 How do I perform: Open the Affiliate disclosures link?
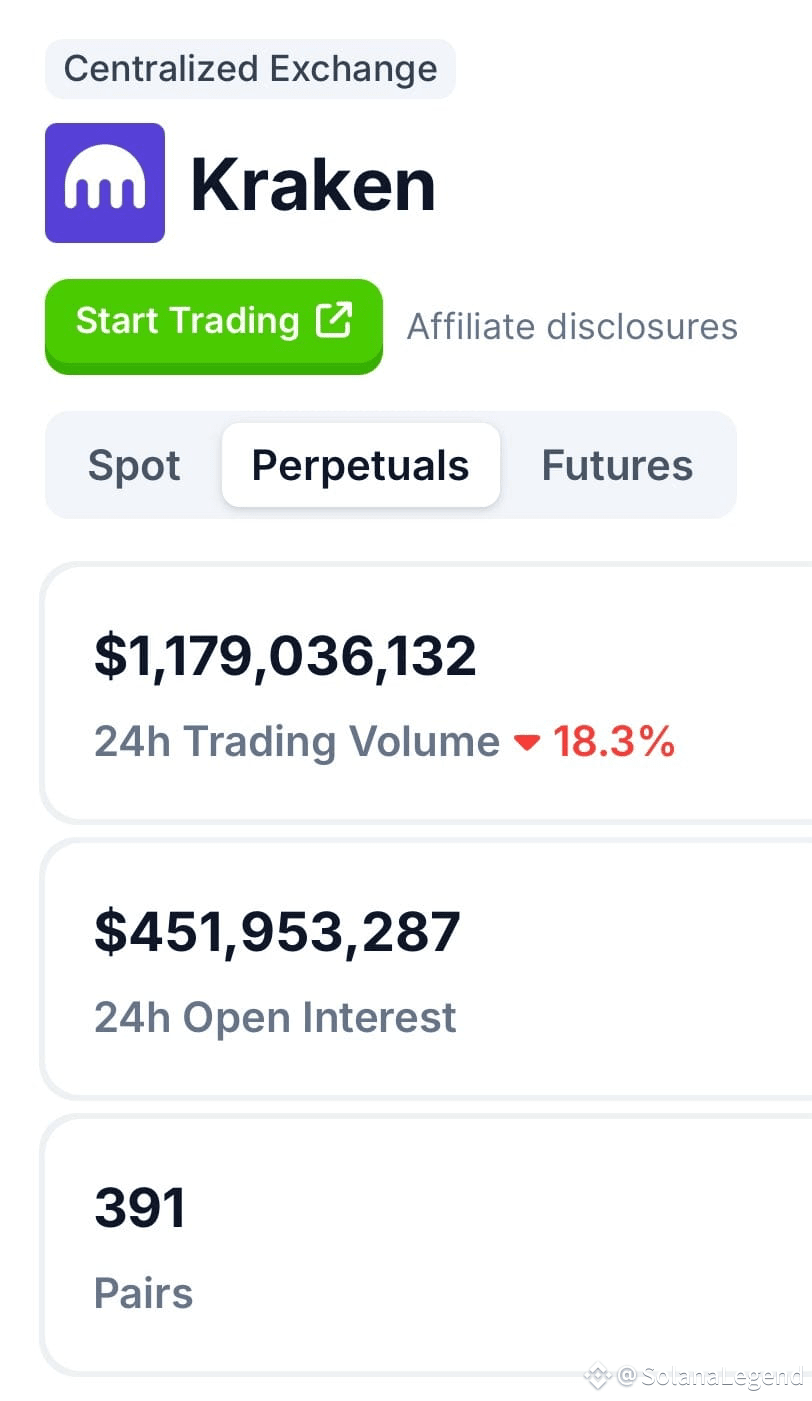tap(572, 326)
